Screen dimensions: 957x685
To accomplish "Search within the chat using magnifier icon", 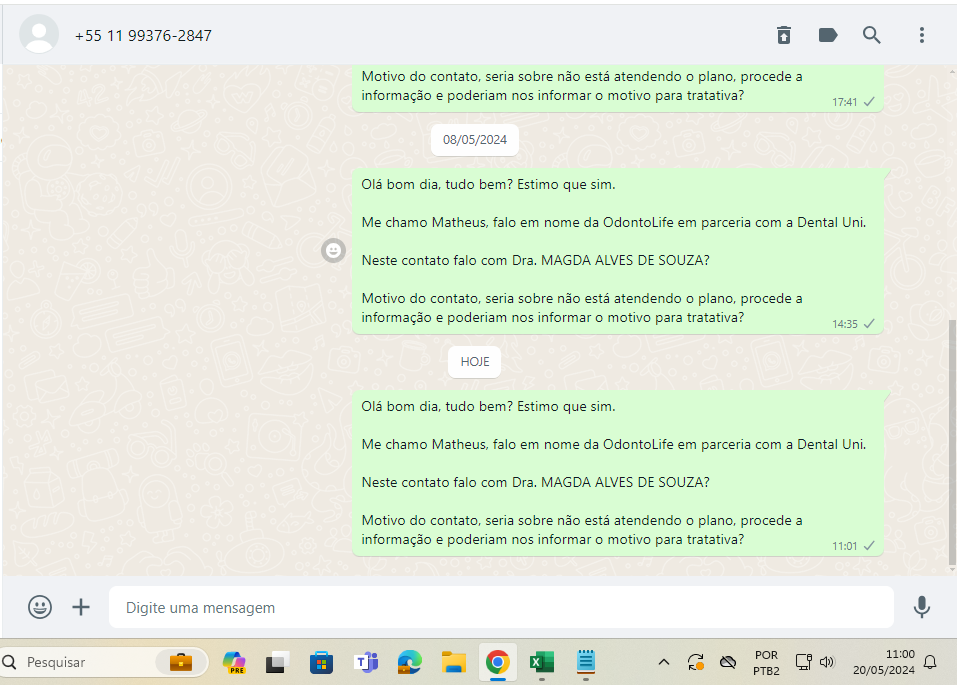I will coord(872,35).
